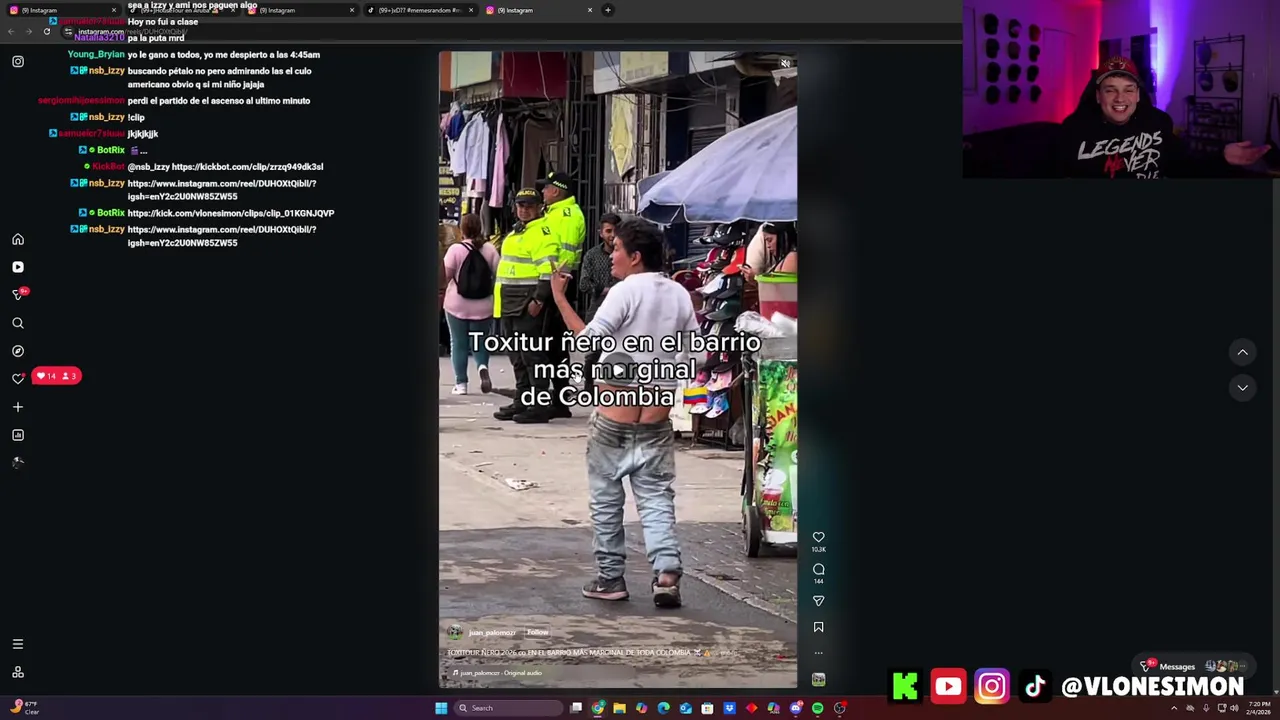Like the reel with the heart icon

(x=818, y=537)
